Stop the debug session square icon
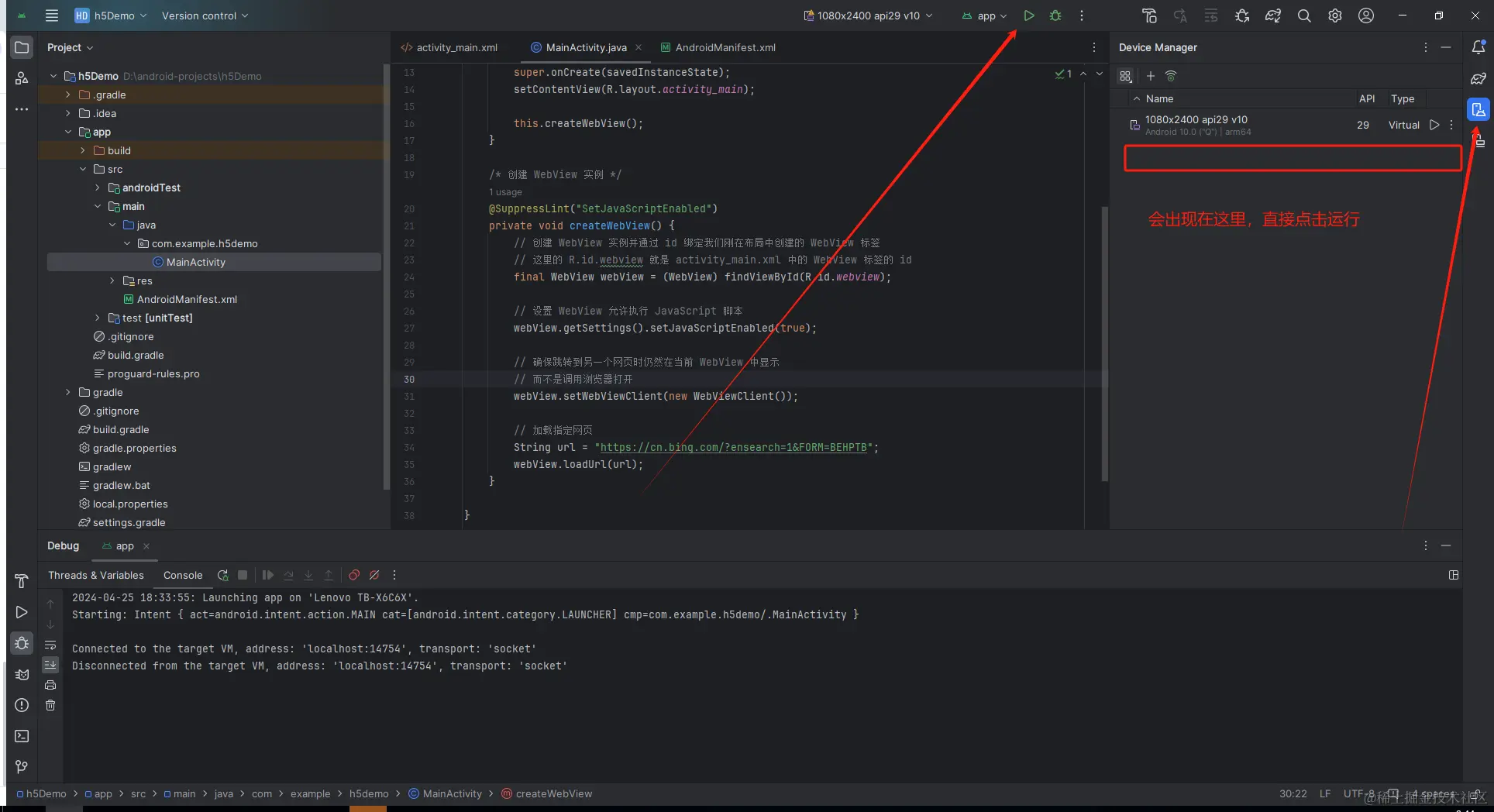The height and width of the screenshot is (812, 1494). coord(243,575)
